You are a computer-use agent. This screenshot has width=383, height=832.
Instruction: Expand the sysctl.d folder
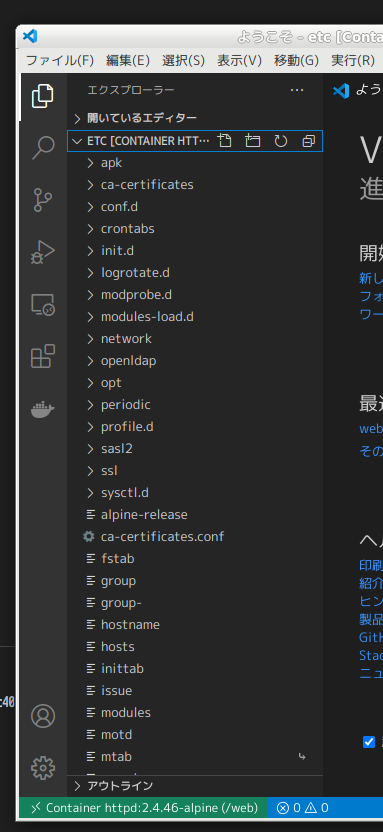195,493
